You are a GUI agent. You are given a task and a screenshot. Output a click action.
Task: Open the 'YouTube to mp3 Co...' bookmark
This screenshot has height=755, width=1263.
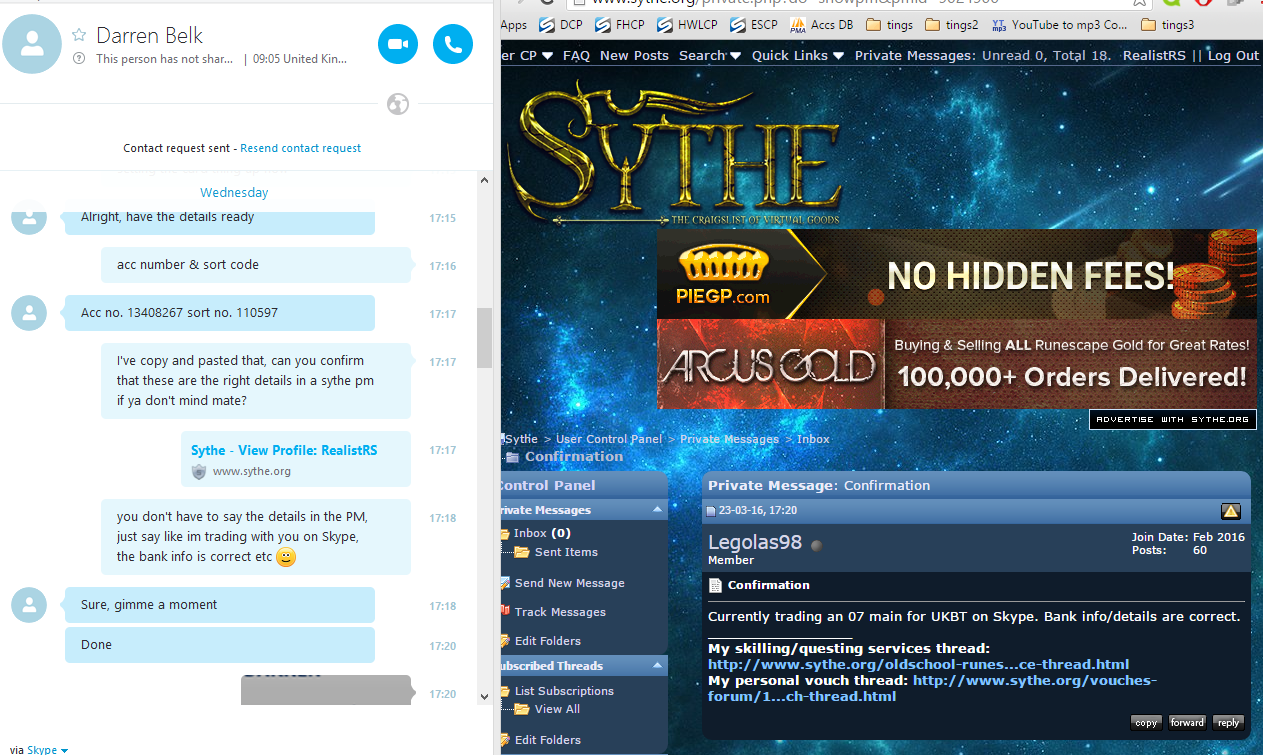coord(1059,25)
